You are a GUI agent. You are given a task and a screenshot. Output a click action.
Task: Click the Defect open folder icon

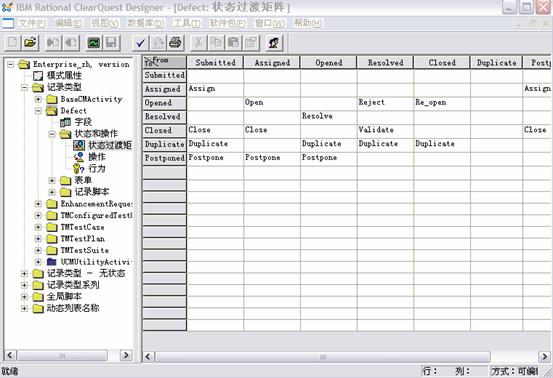click(51, 110)
